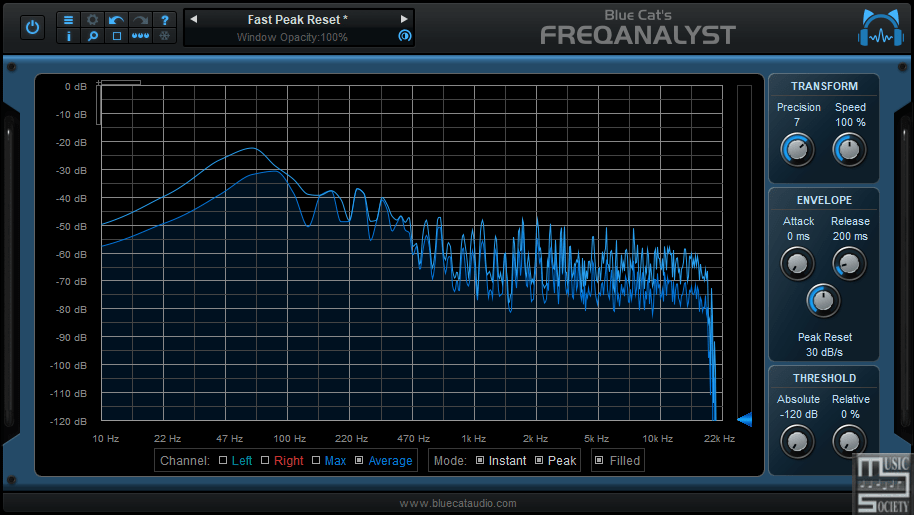The image size is (914, 515).
Task: Click the Release knob
Action: click(x=849, y=263)
